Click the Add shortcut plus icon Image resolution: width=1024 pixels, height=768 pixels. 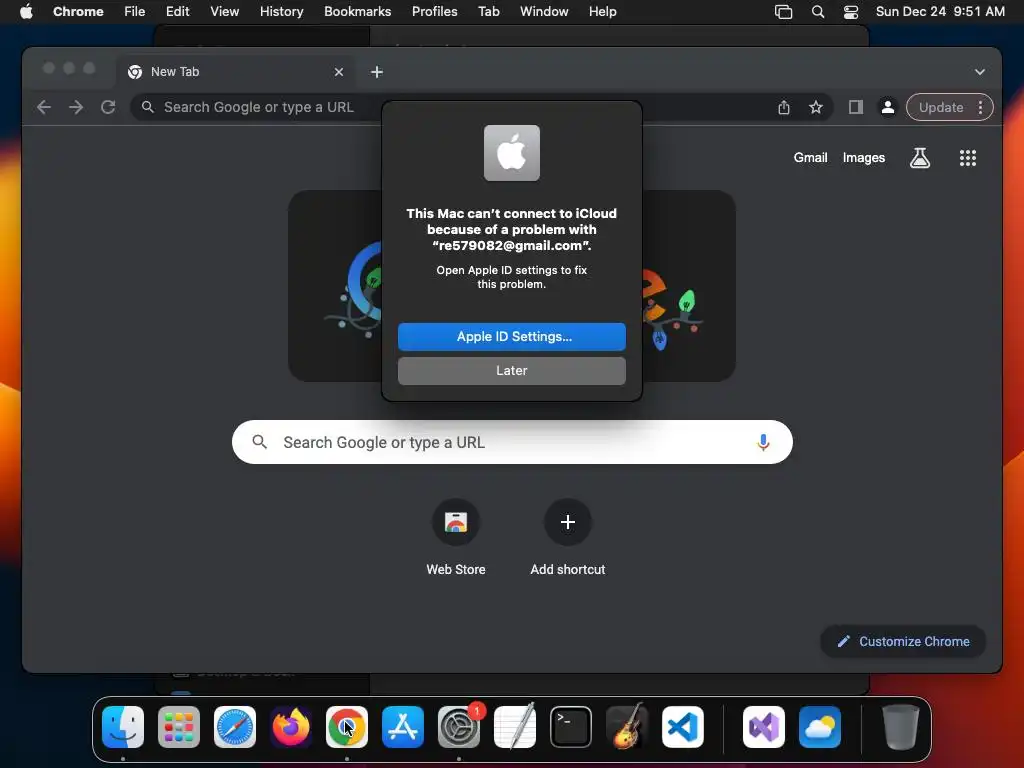[568, 522]
